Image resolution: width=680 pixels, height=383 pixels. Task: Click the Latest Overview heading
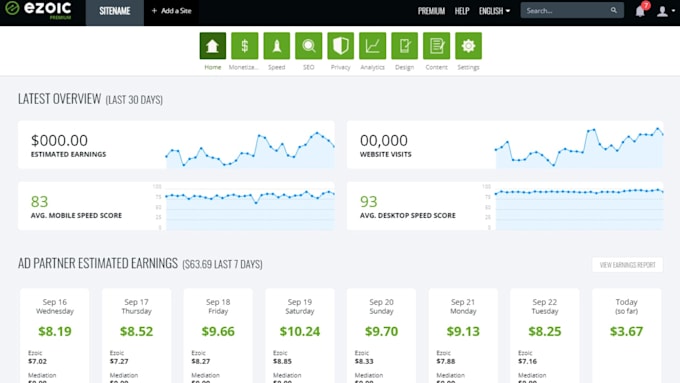click(x=59, y=99)
